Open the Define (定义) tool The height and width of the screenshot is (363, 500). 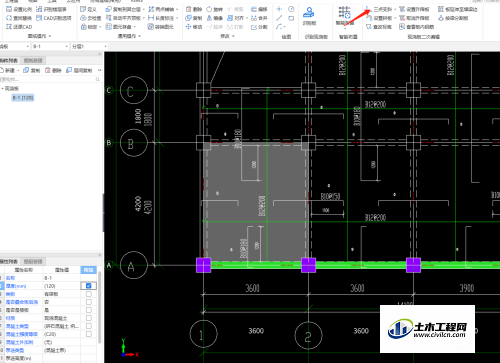88,9
